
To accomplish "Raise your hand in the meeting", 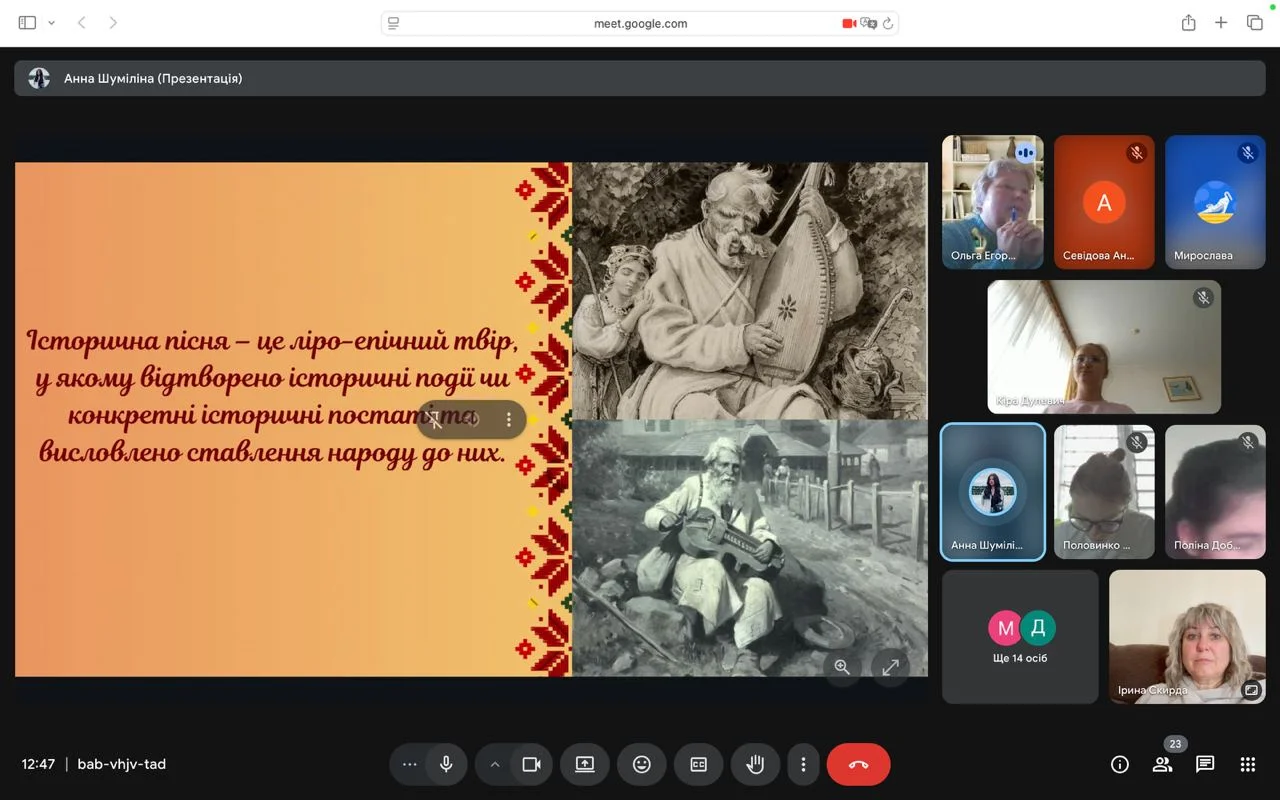I will click(755, 765).
